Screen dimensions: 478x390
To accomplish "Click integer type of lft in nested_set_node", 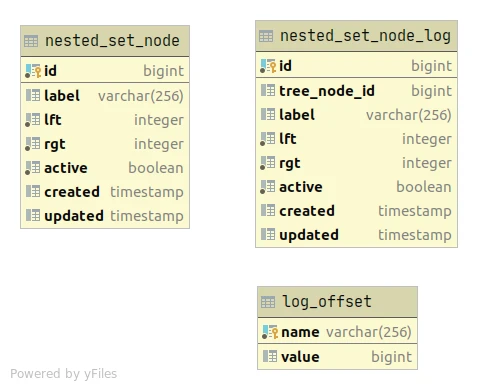I will pyautogui.click(x=159, y=120).
